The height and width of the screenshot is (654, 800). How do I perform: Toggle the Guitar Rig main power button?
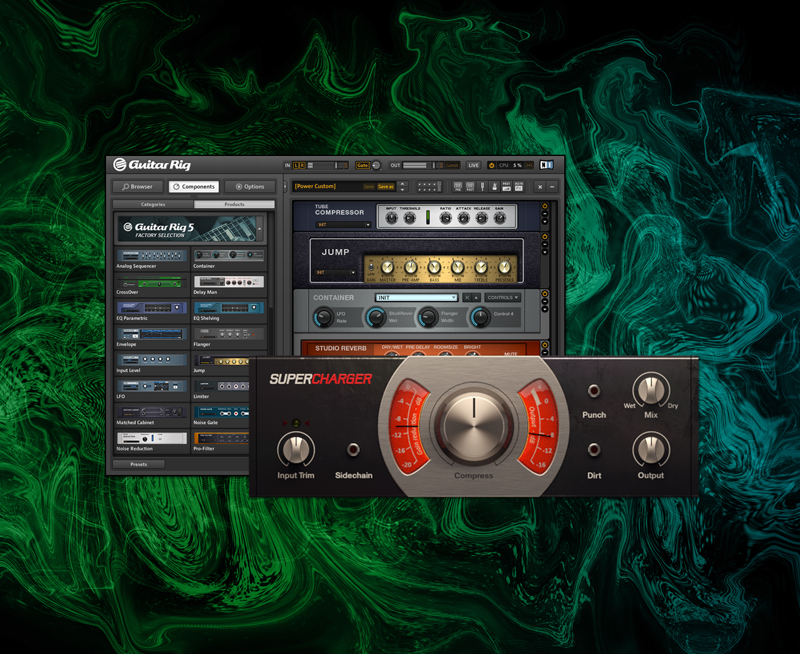click(492, 165)
